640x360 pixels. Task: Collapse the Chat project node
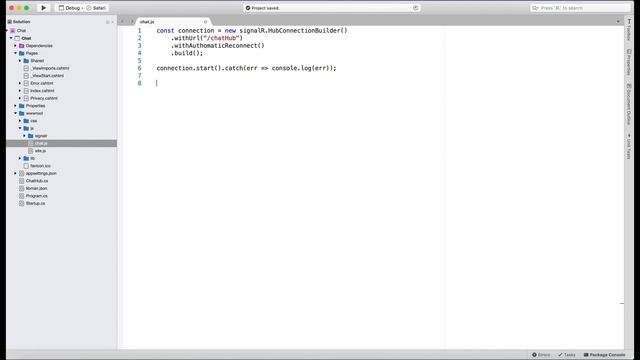click(x=11, y=38)
